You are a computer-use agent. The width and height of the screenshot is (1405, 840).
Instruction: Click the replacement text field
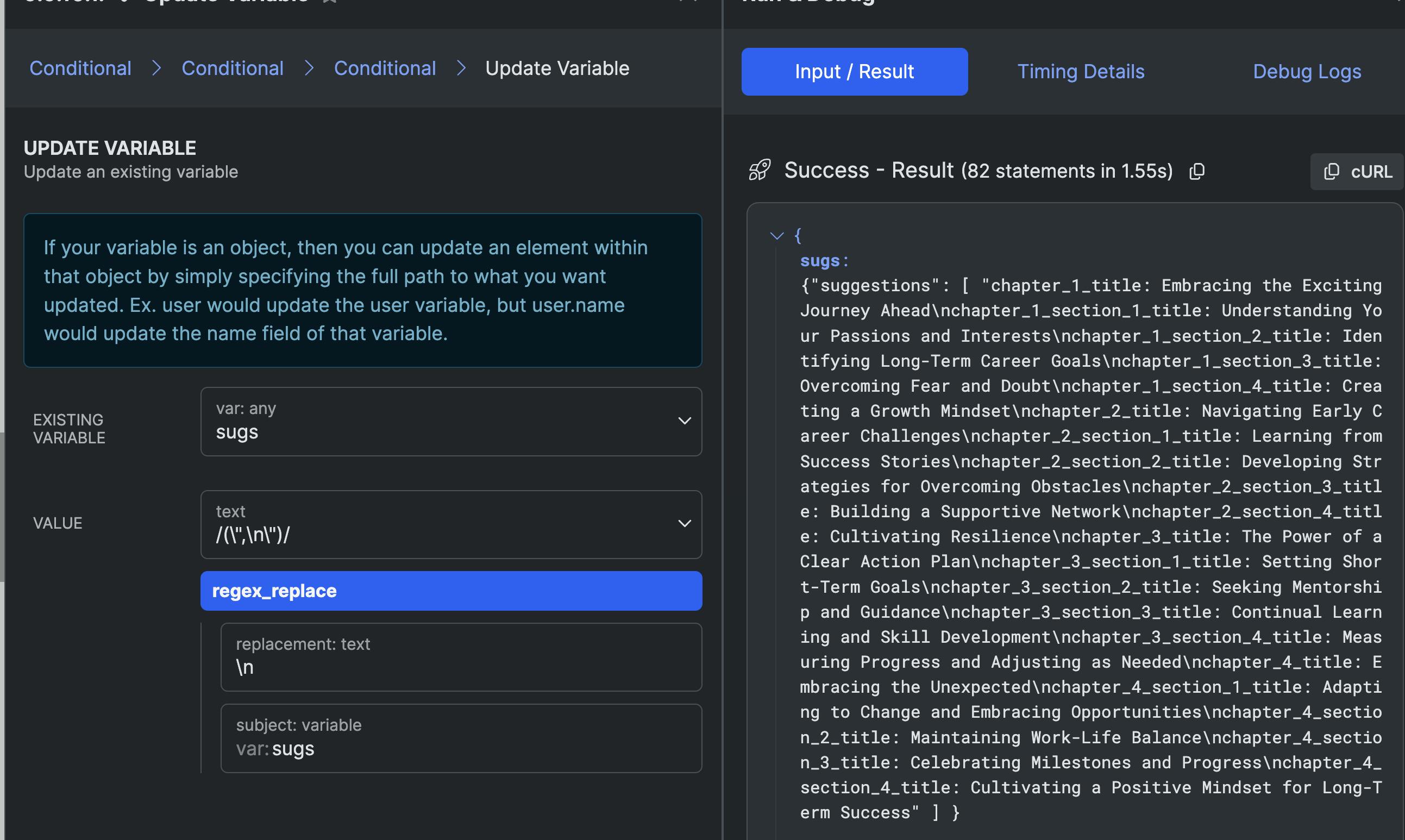pos(461,657)
